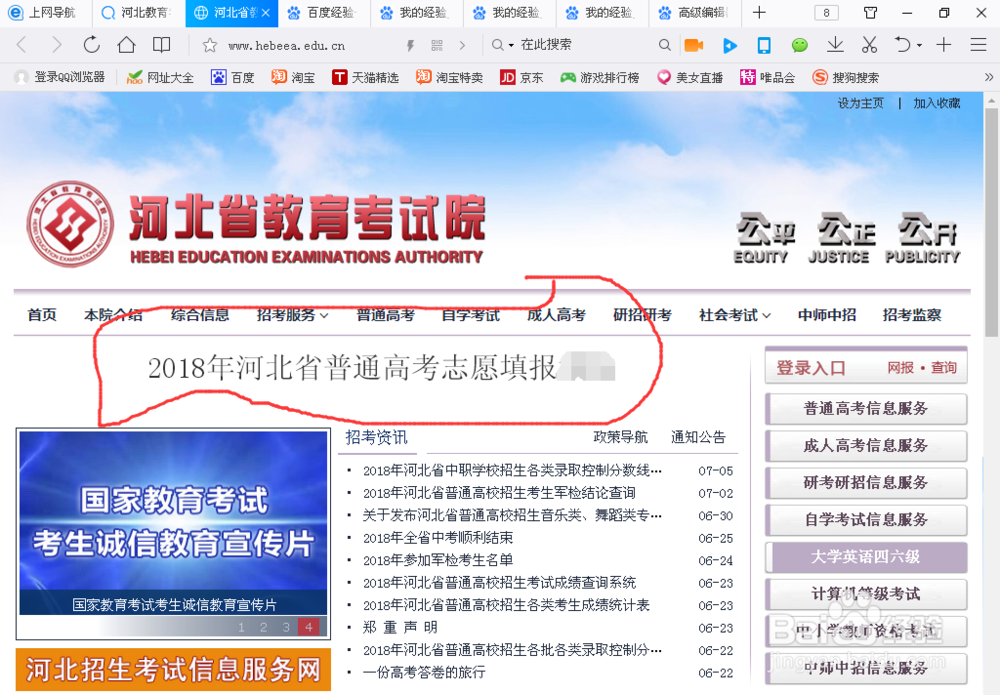This screenshot has height=695, width=1000.
Task: Click the mobile phone sync icon
Action: pyautogui.click(x=763, y=45)
